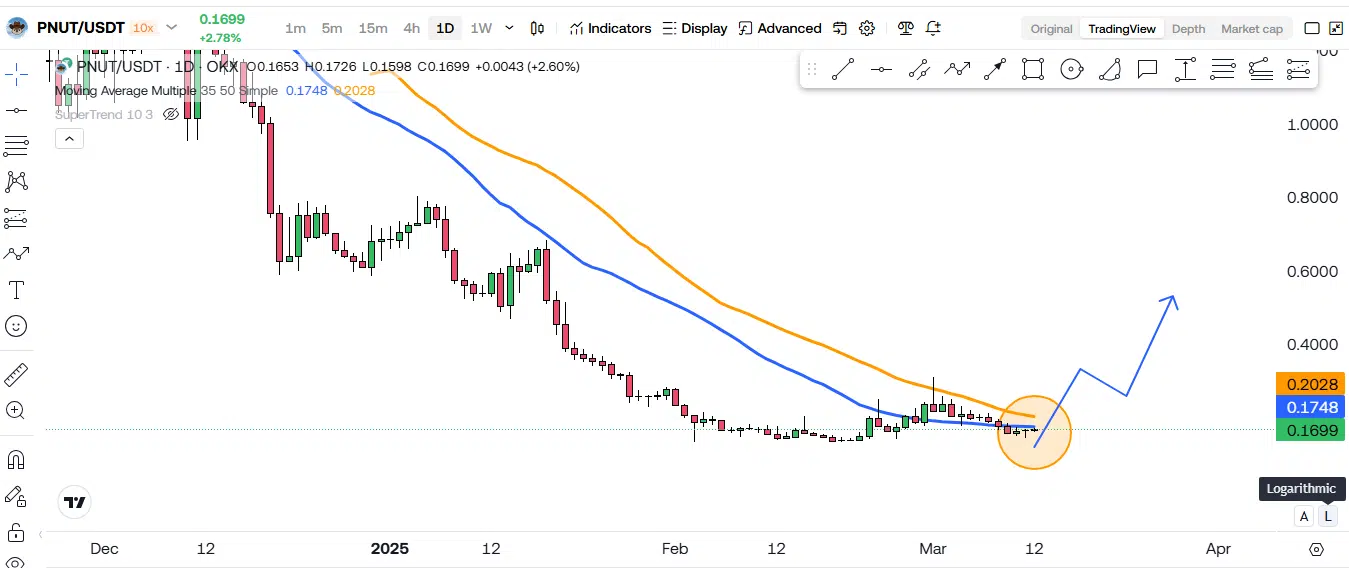
Task: Open the ruler measure tool
Action: pos(16,375)
